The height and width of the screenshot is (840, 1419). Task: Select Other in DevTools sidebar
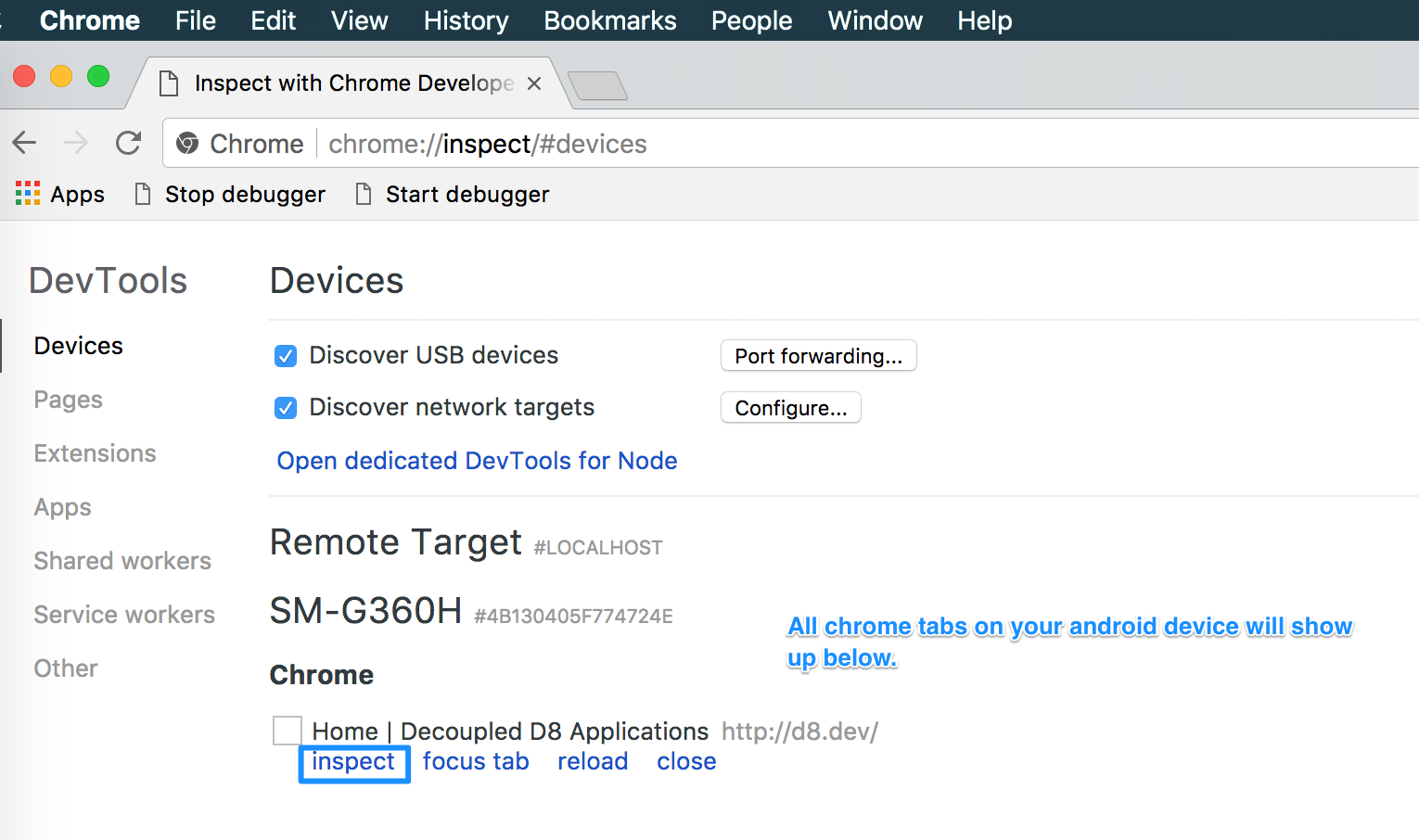click(66, 668)
